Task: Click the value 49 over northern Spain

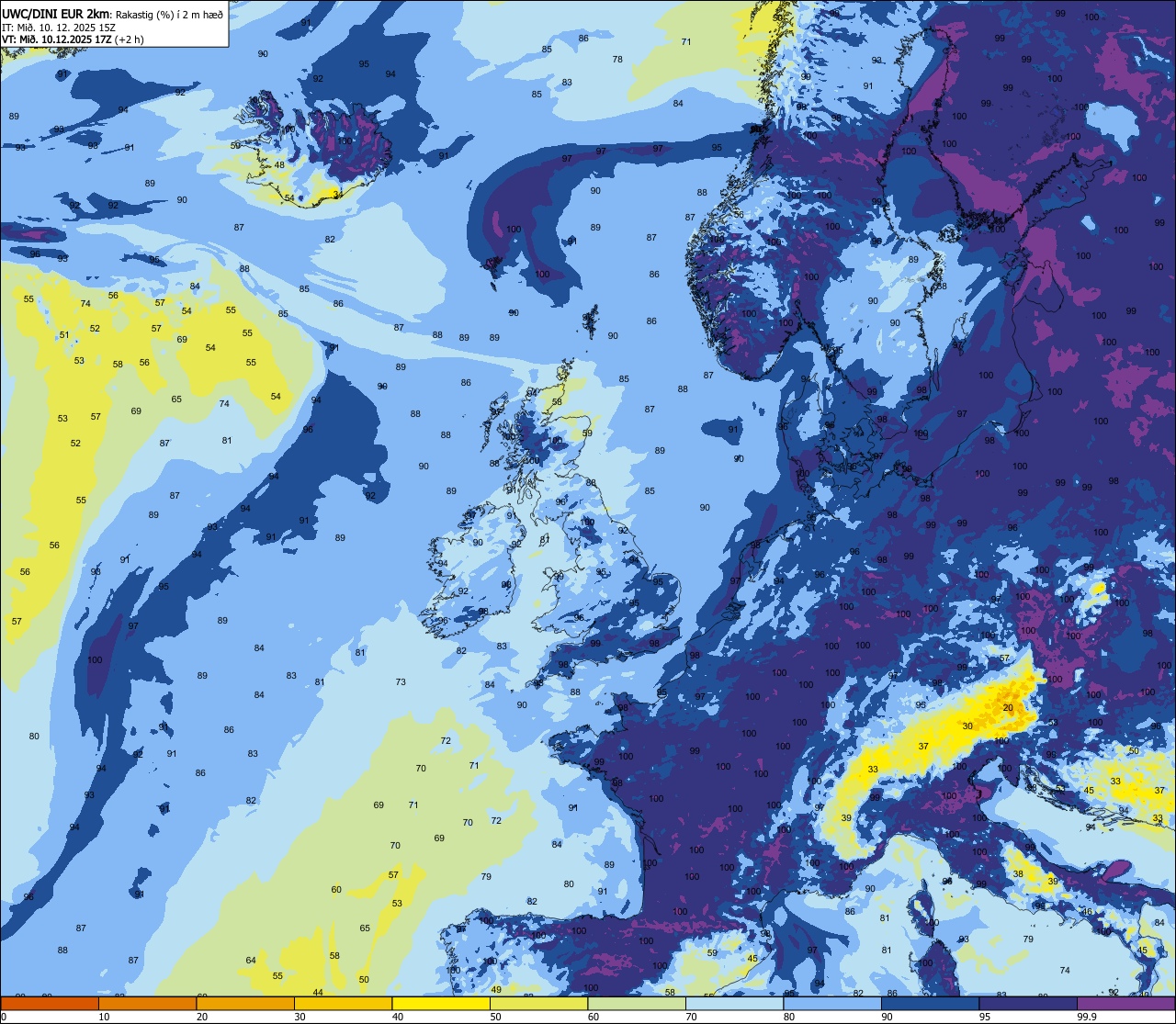Action: coord(496,990)
